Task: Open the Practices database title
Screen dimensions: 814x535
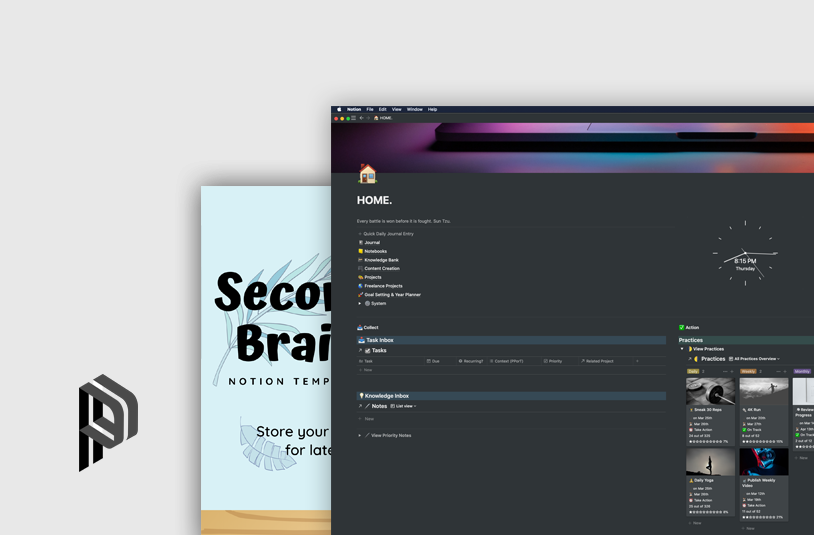Action: (713, 359)
